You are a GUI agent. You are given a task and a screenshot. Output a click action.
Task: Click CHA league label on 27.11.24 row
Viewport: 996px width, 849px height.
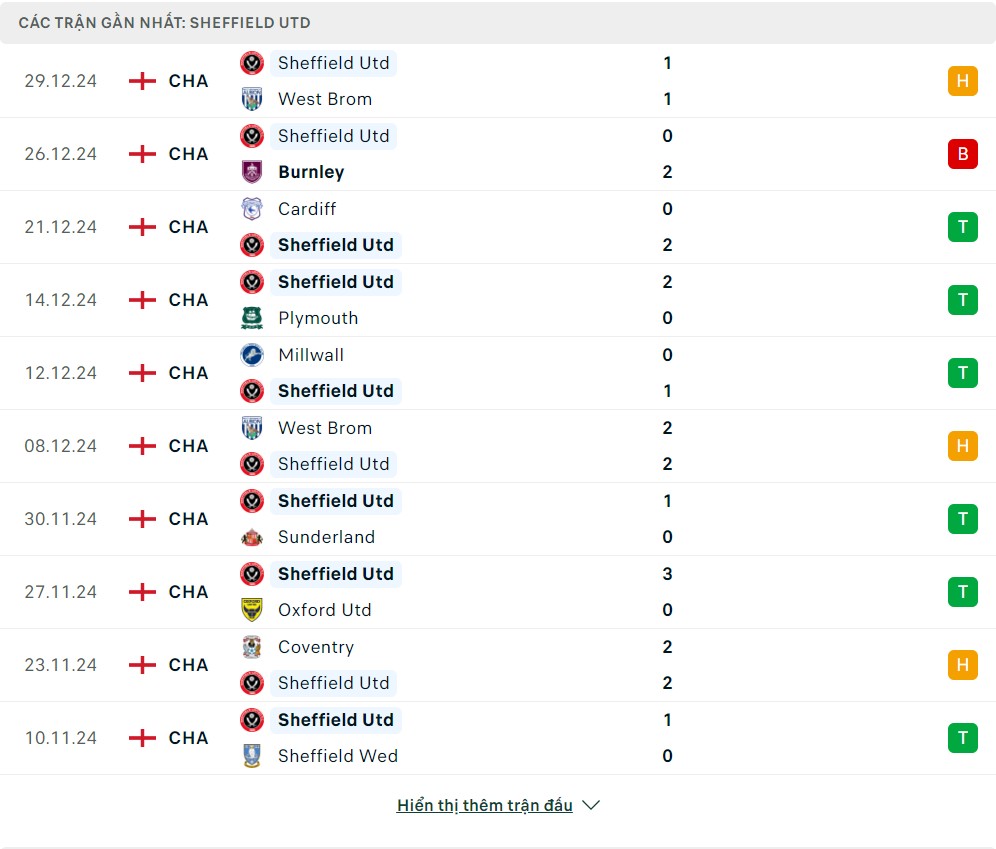189,592
